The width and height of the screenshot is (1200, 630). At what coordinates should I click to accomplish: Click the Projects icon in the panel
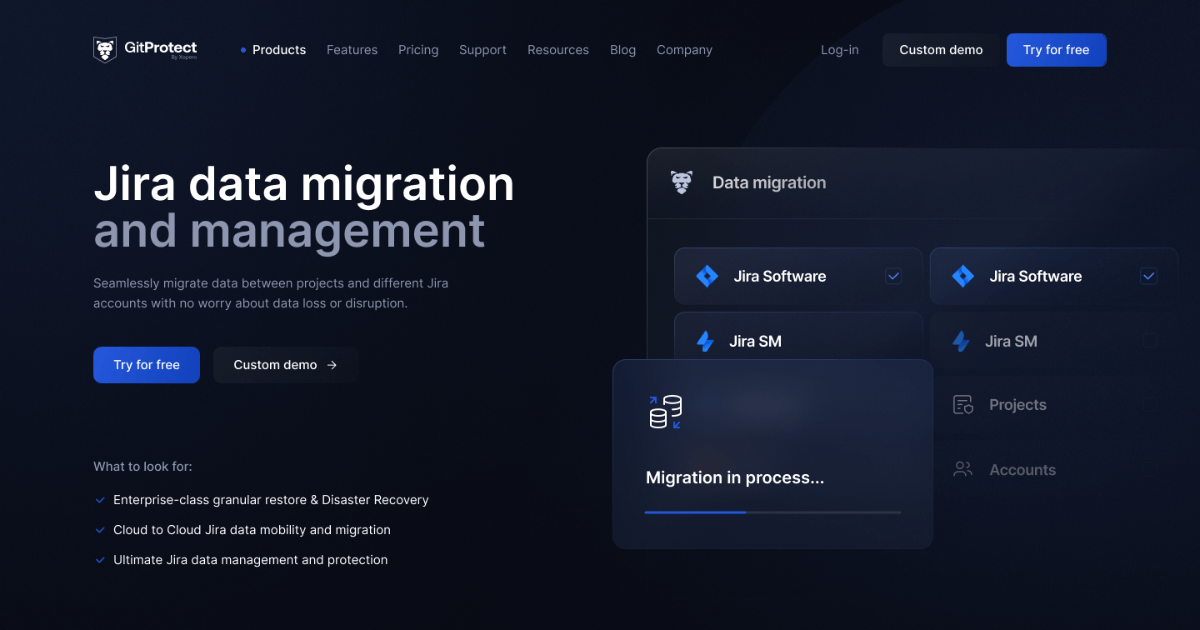coord(963,405)
